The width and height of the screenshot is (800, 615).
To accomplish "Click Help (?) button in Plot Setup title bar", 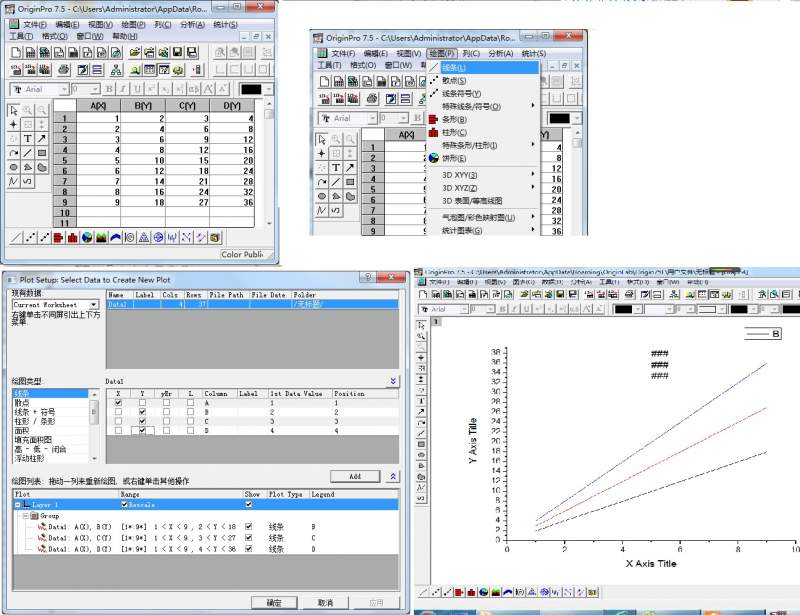I will click(367, 277).
